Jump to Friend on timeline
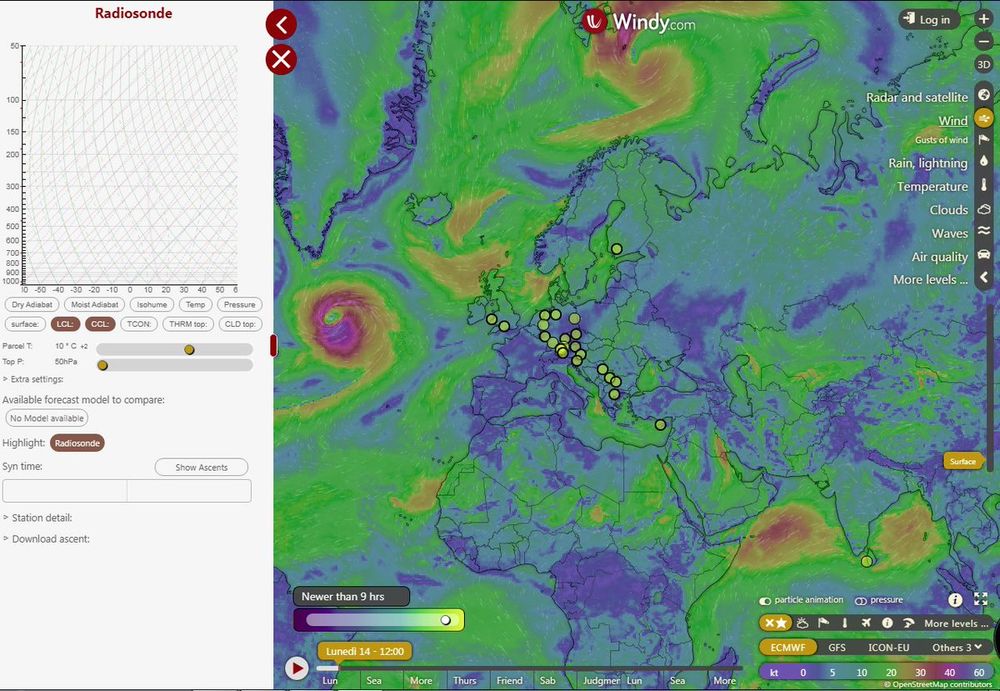 [x=510, y=680]
